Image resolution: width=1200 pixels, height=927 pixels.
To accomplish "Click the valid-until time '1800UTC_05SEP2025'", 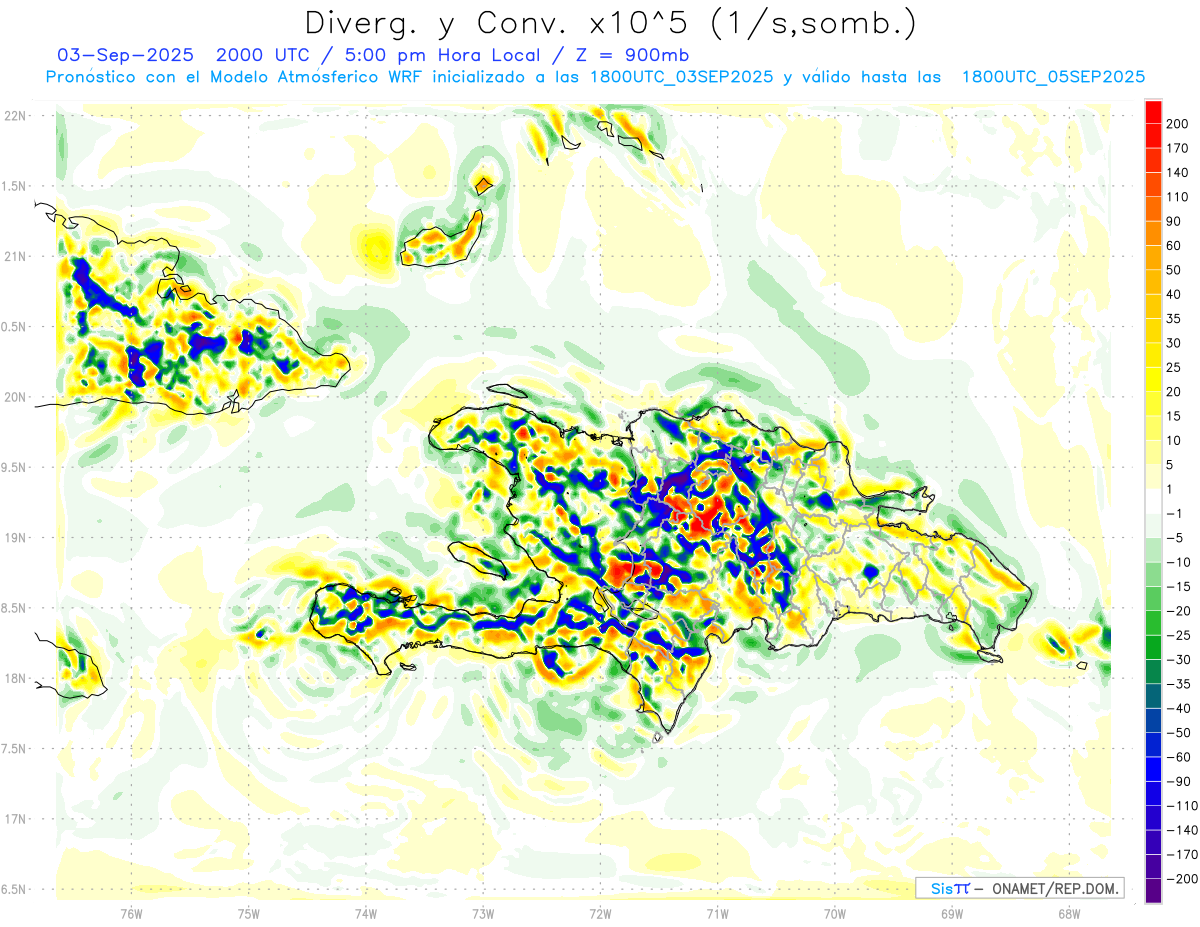I will (x=1053, y=76).
